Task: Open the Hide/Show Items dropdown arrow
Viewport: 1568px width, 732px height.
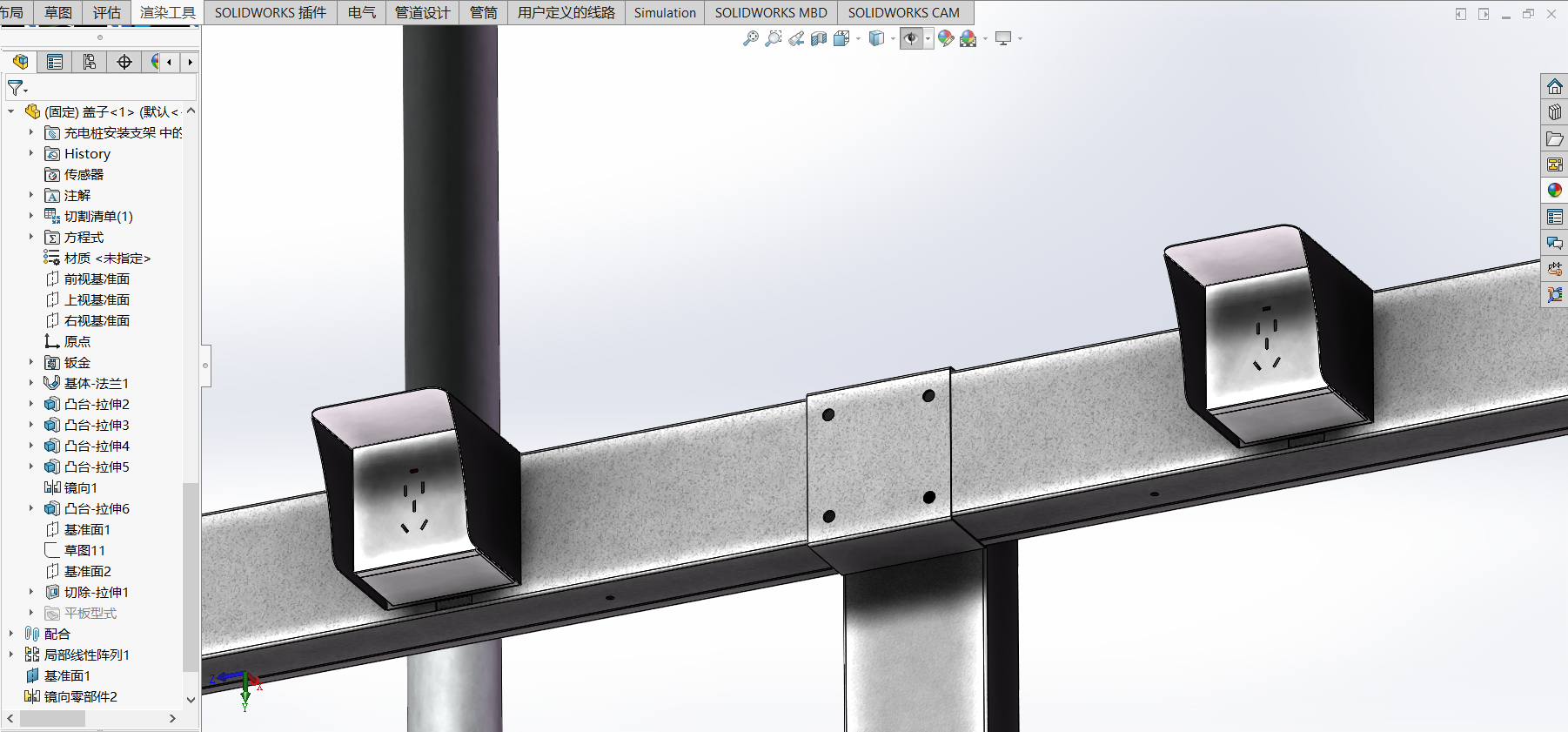Action: coord(928,38)
